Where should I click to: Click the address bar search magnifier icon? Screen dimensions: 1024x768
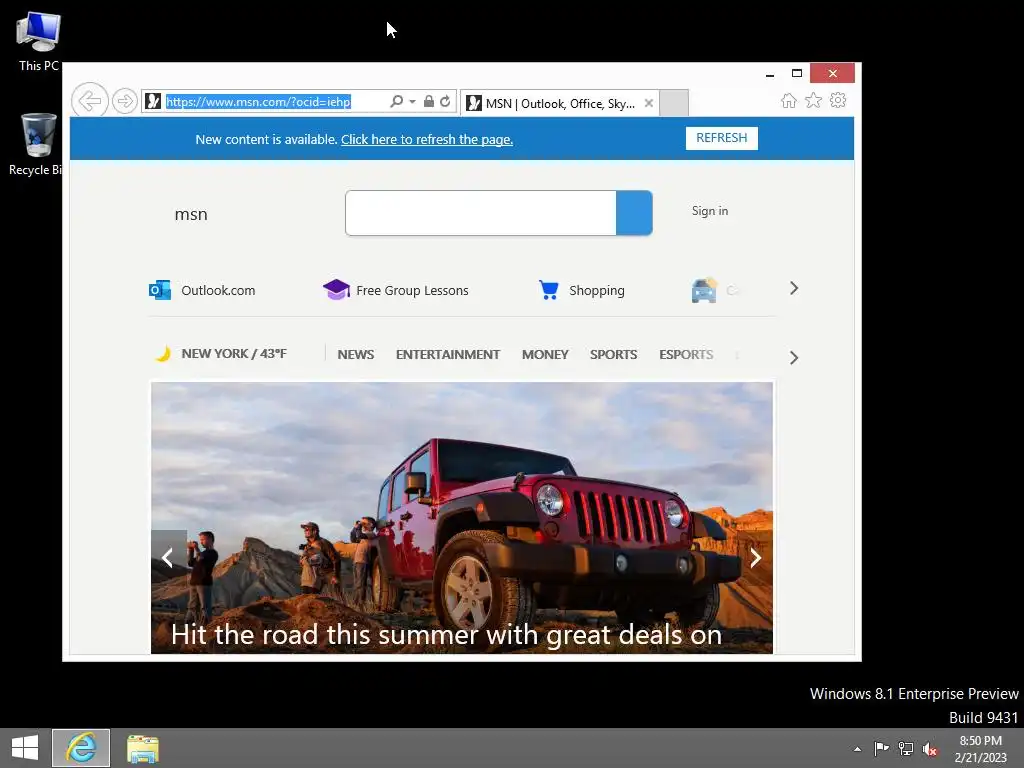(396, 101)
